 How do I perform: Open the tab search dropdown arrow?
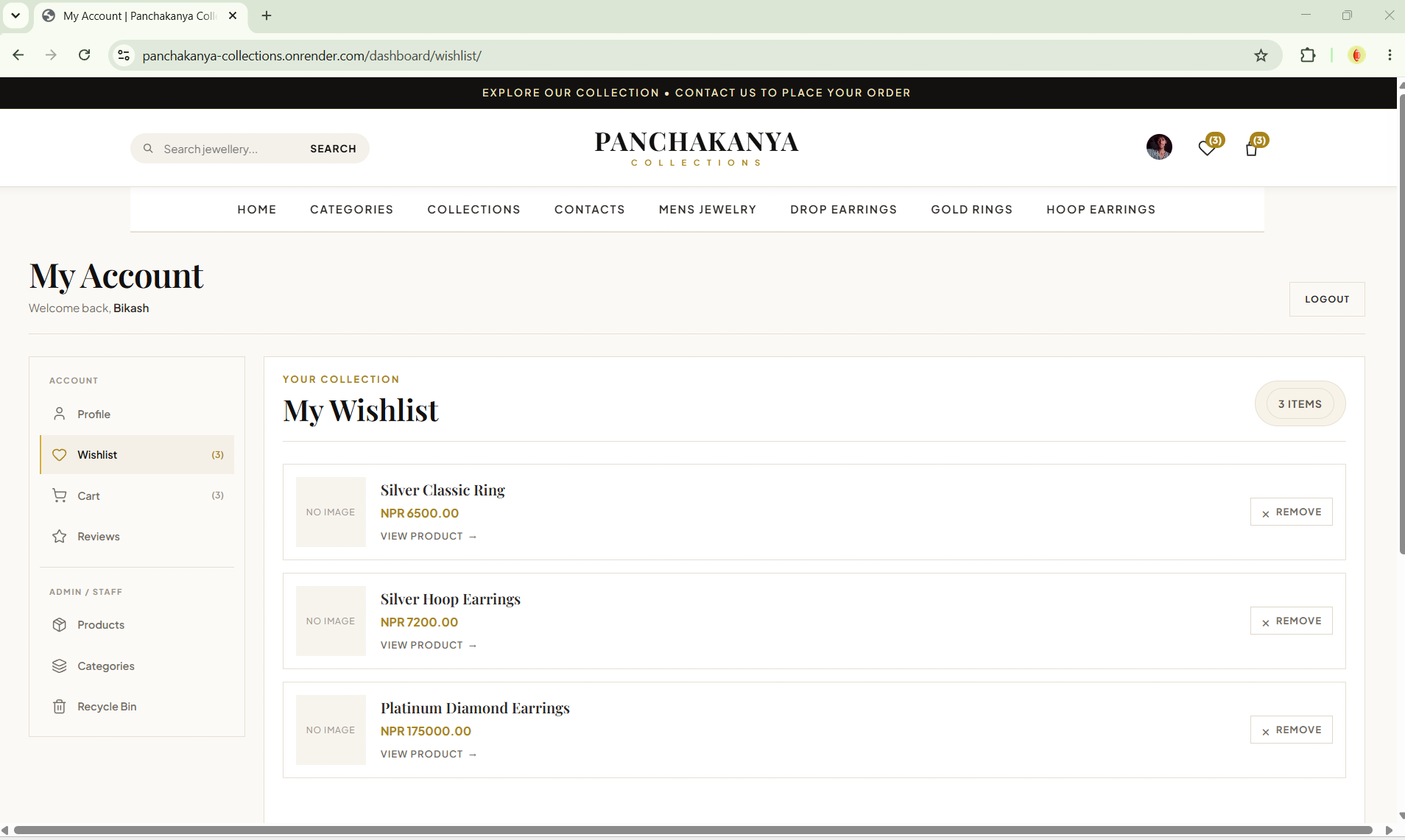coord(15,15)
